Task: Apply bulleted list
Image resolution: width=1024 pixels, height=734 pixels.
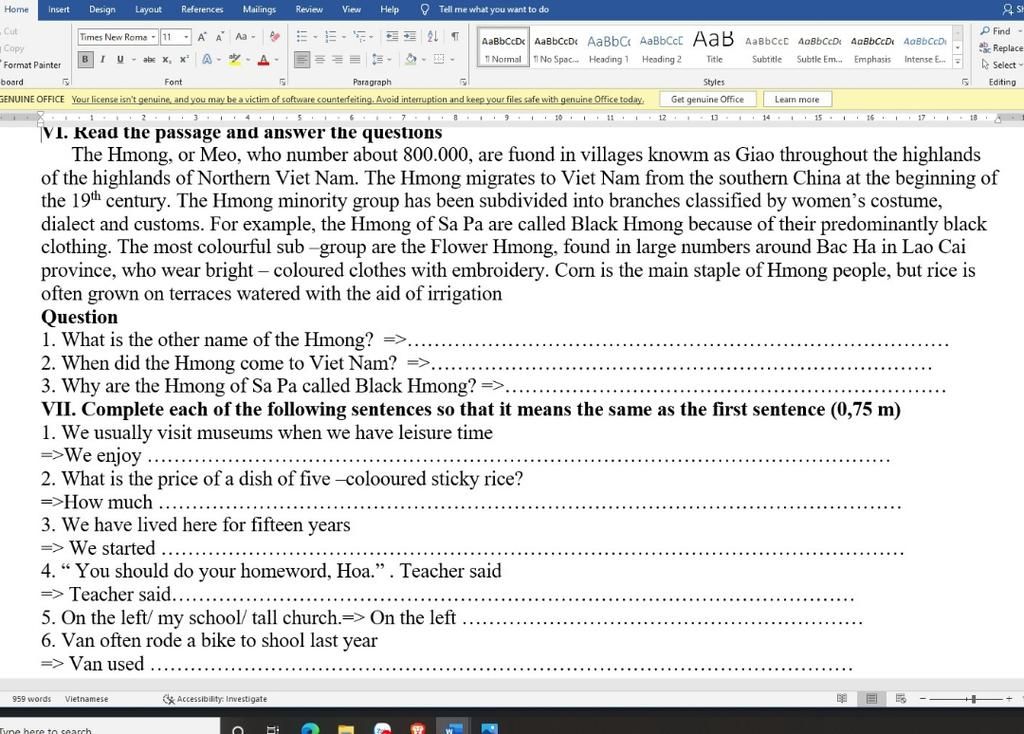Action: 301,37
